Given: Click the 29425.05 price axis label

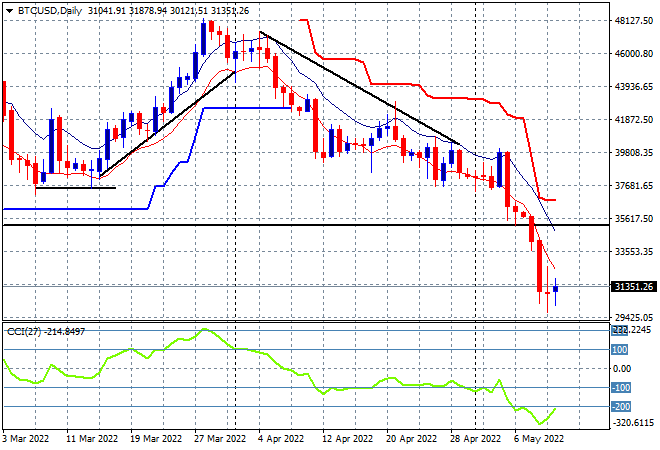Looking at the screenshot, I should [634, 317].
